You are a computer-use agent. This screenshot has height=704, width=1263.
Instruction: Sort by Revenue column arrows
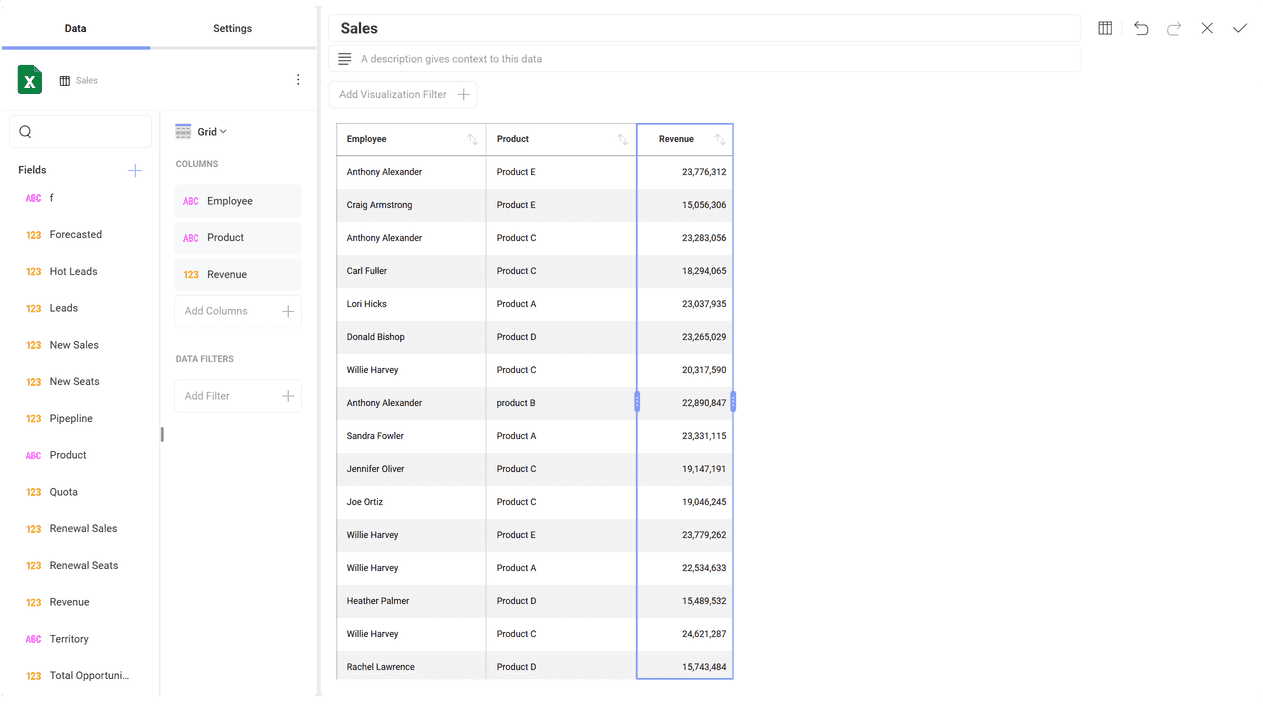coord(720,140)
